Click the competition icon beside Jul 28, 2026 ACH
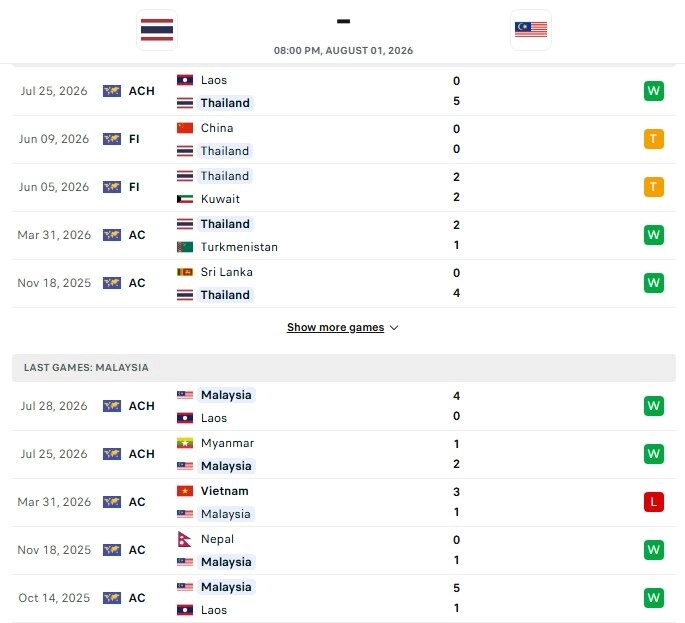The width and height of the screenshot is (685, 623). click(x=112, y=406)
